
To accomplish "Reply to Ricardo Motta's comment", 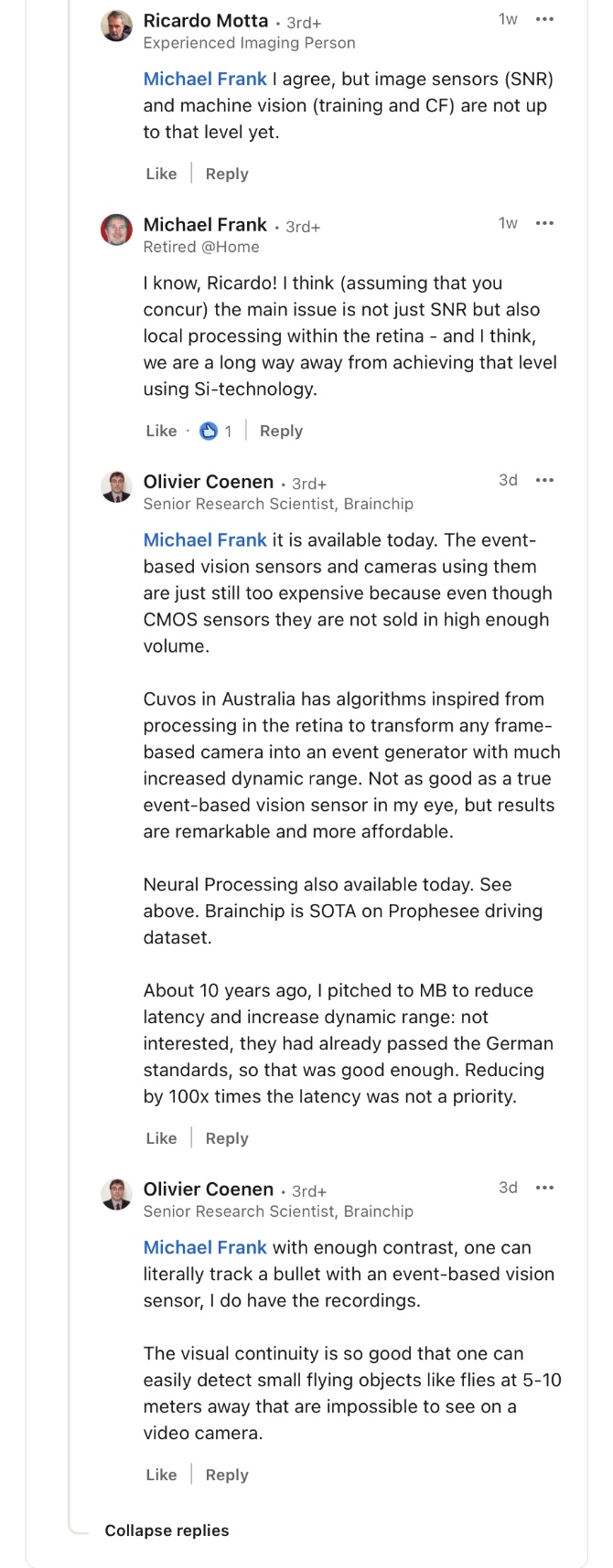I will [227, 174].
